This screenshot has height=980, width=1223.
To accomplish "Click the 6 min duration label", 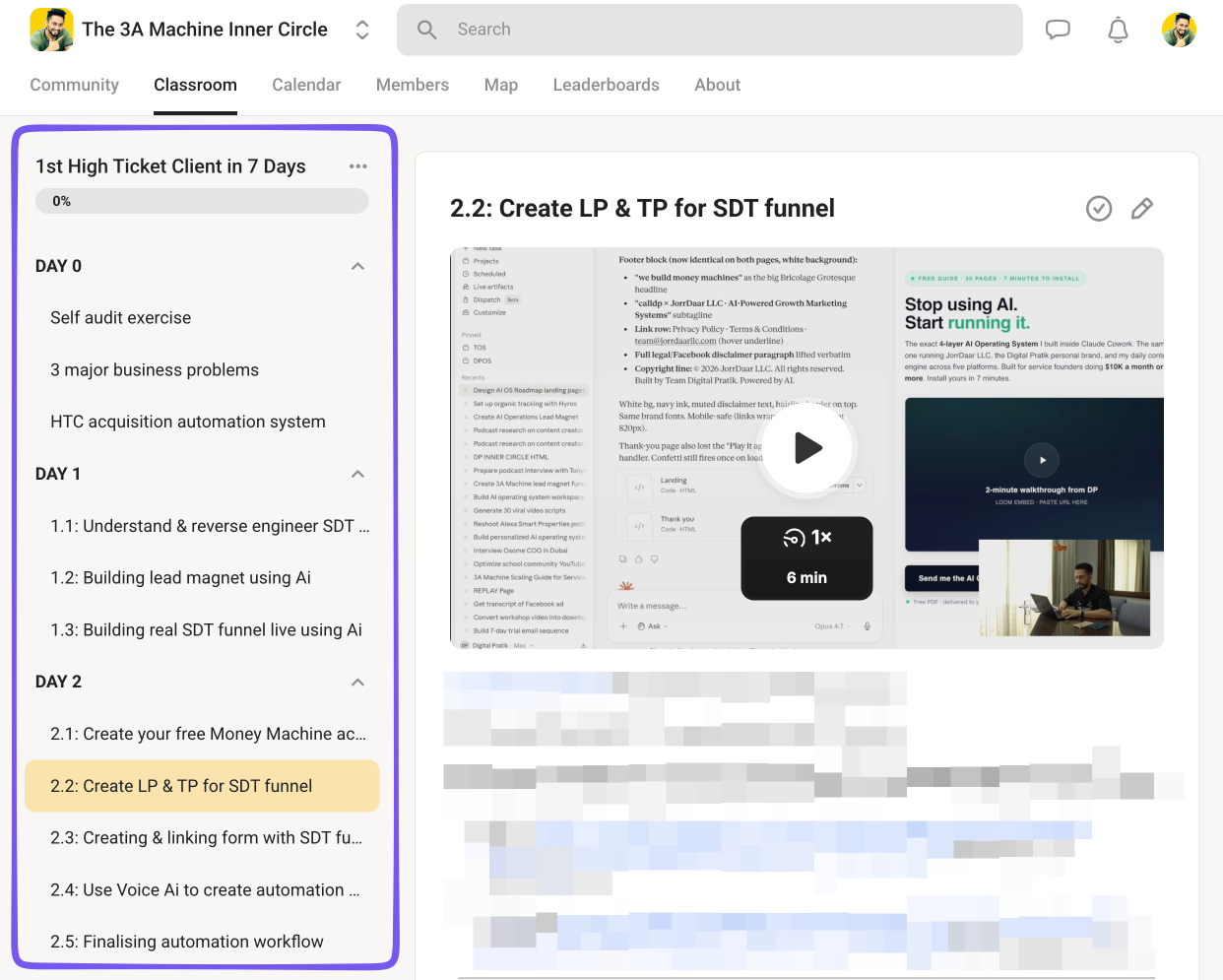I will (806, 578).
